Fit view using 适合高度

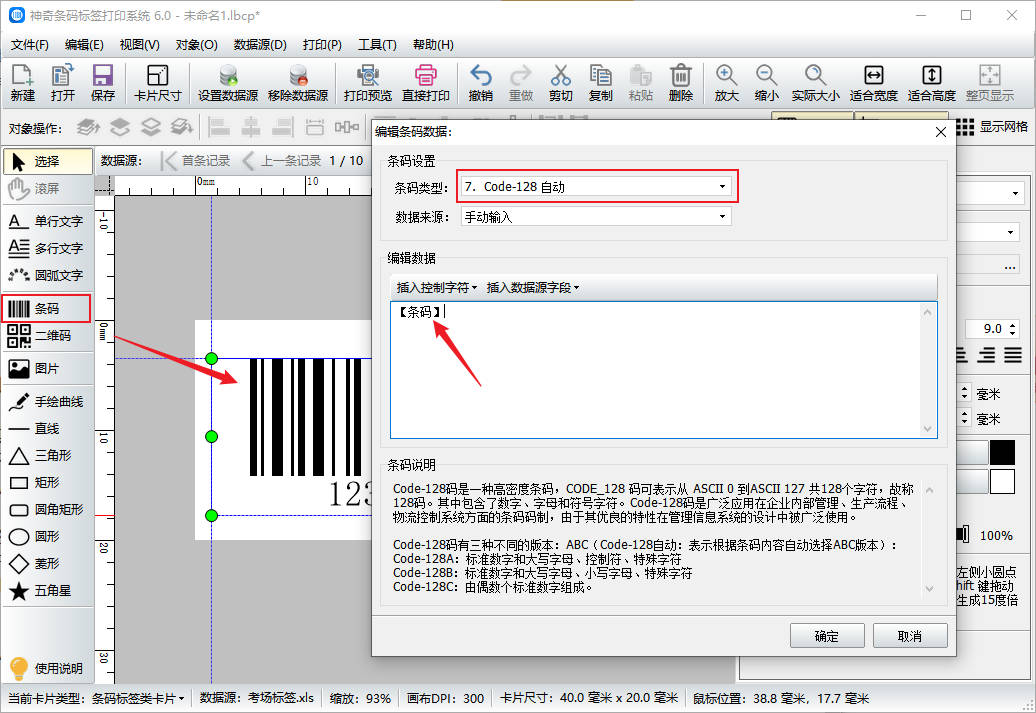click(932, 83)
